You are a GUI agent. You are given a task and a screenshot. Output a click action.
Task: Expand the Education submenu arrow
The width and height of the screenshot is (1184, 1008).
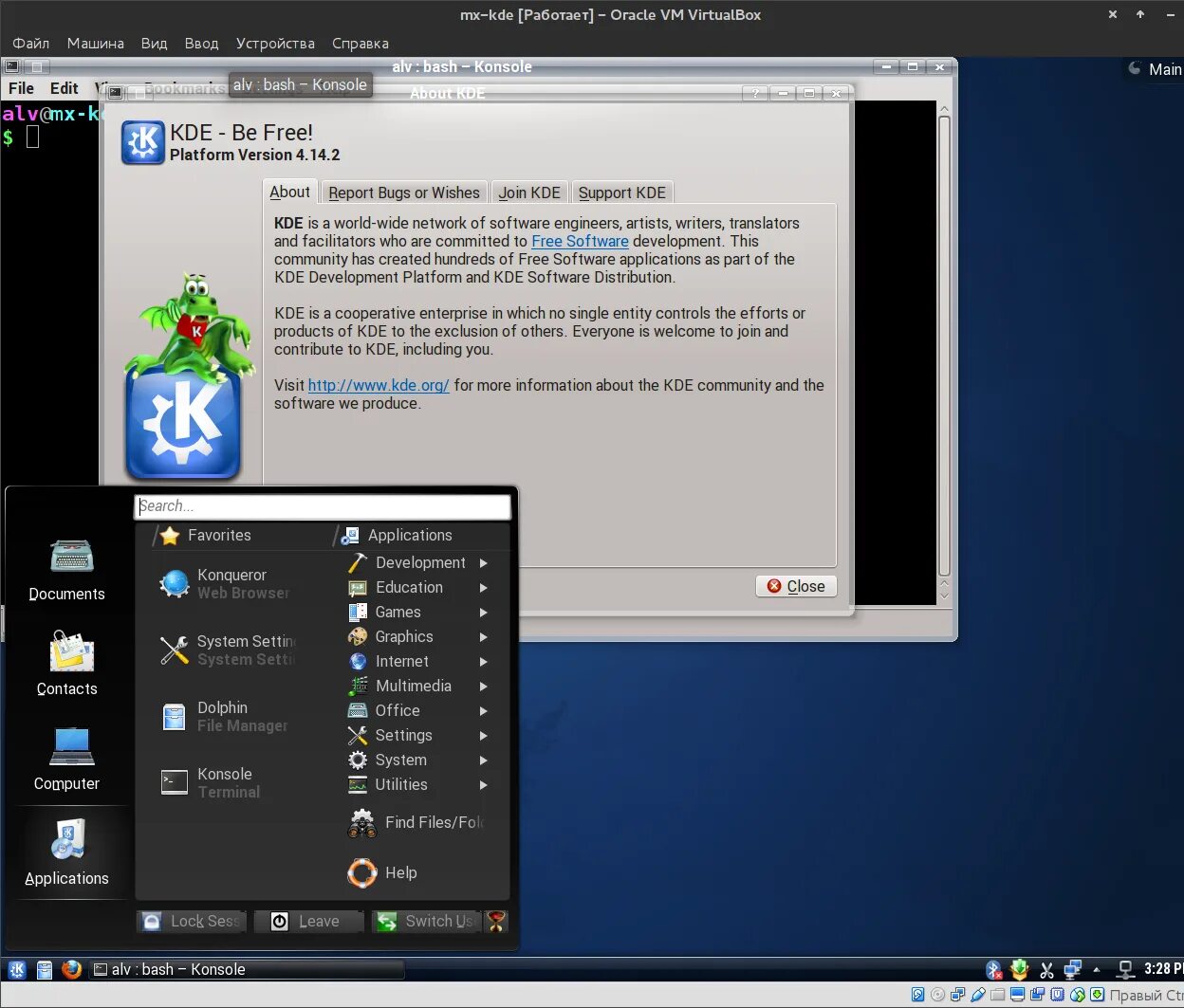pos(484,588)
